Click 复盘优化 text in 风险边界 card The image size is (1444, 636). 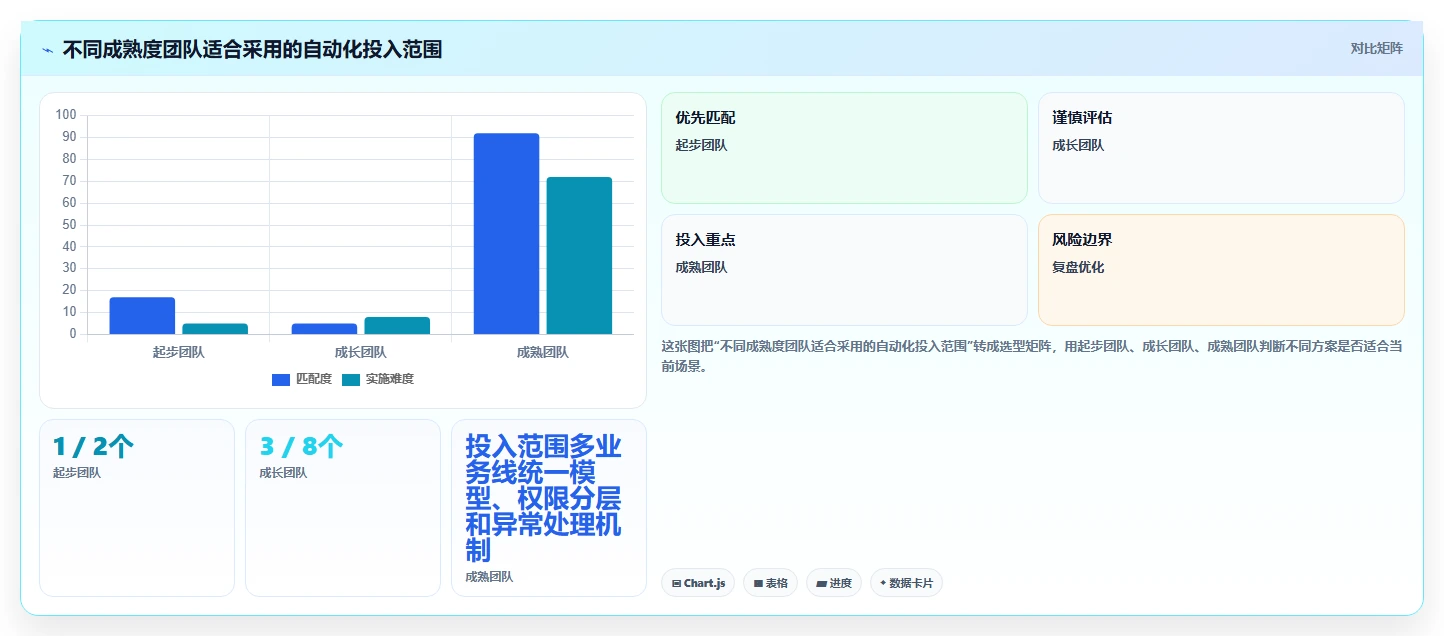[x=1078, y=268]
